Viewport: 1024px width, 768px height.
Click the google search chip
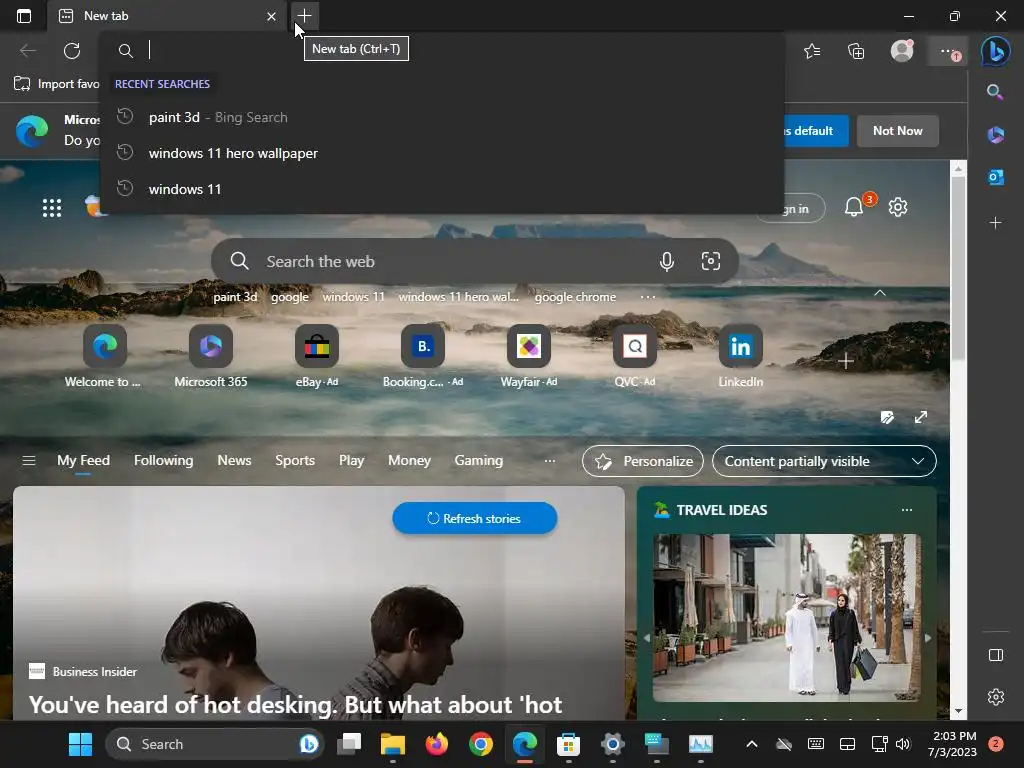click(x=290, y=297)
